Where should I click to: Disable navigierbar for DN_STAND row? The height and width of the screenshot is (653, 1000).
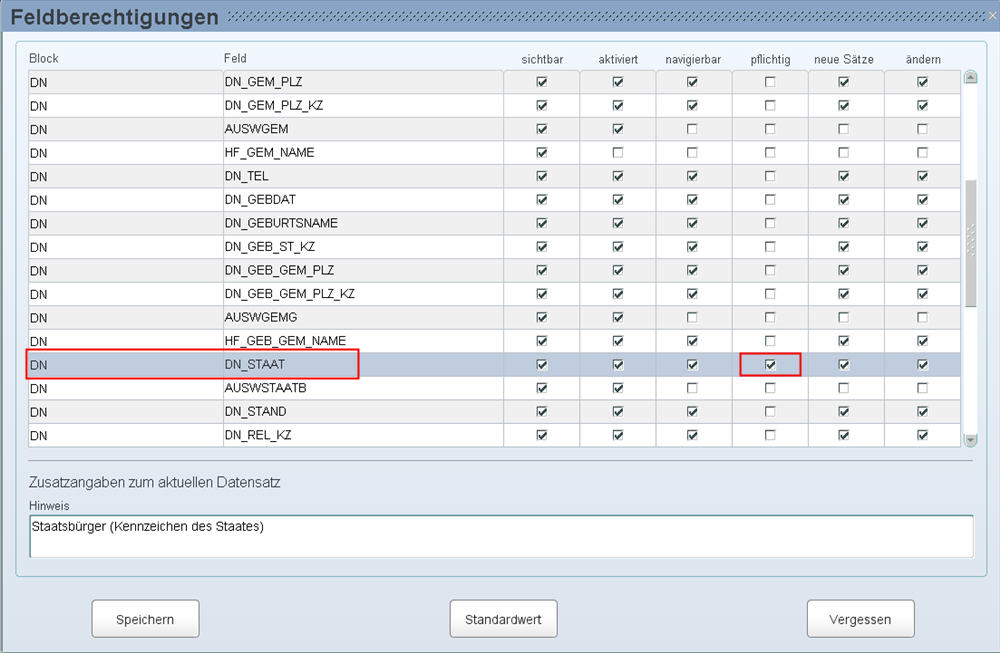[x=692, y=412]
